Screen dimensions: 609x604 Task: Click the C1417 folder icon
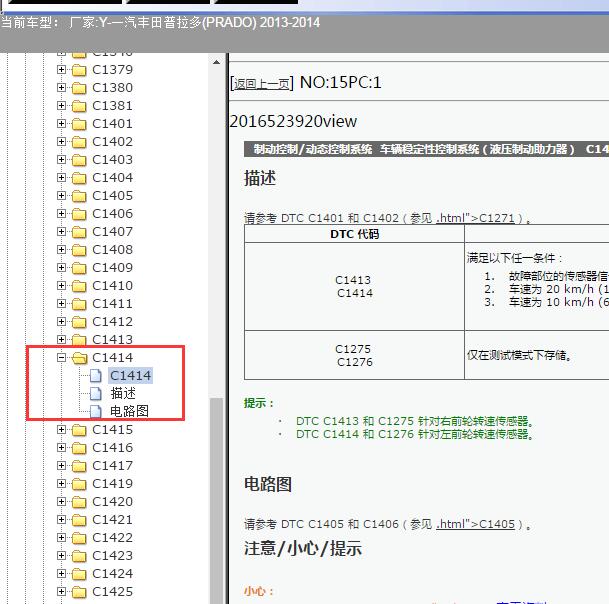[79, 465]
